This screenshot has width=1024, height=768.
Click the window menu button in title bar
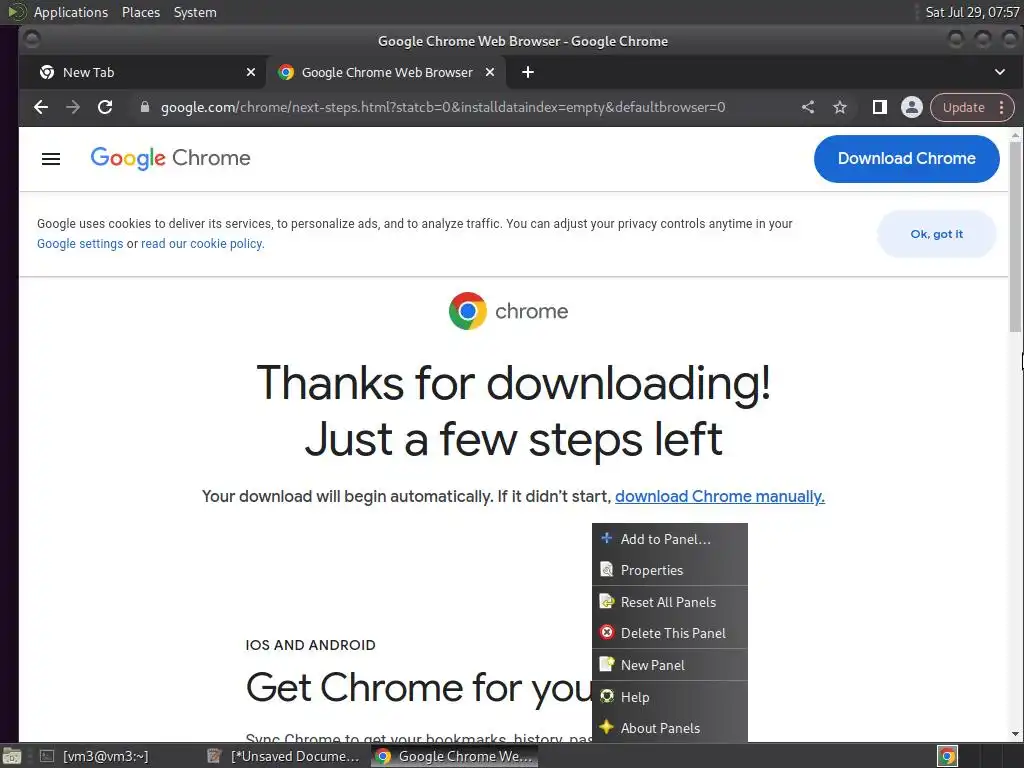click(31, 40)
